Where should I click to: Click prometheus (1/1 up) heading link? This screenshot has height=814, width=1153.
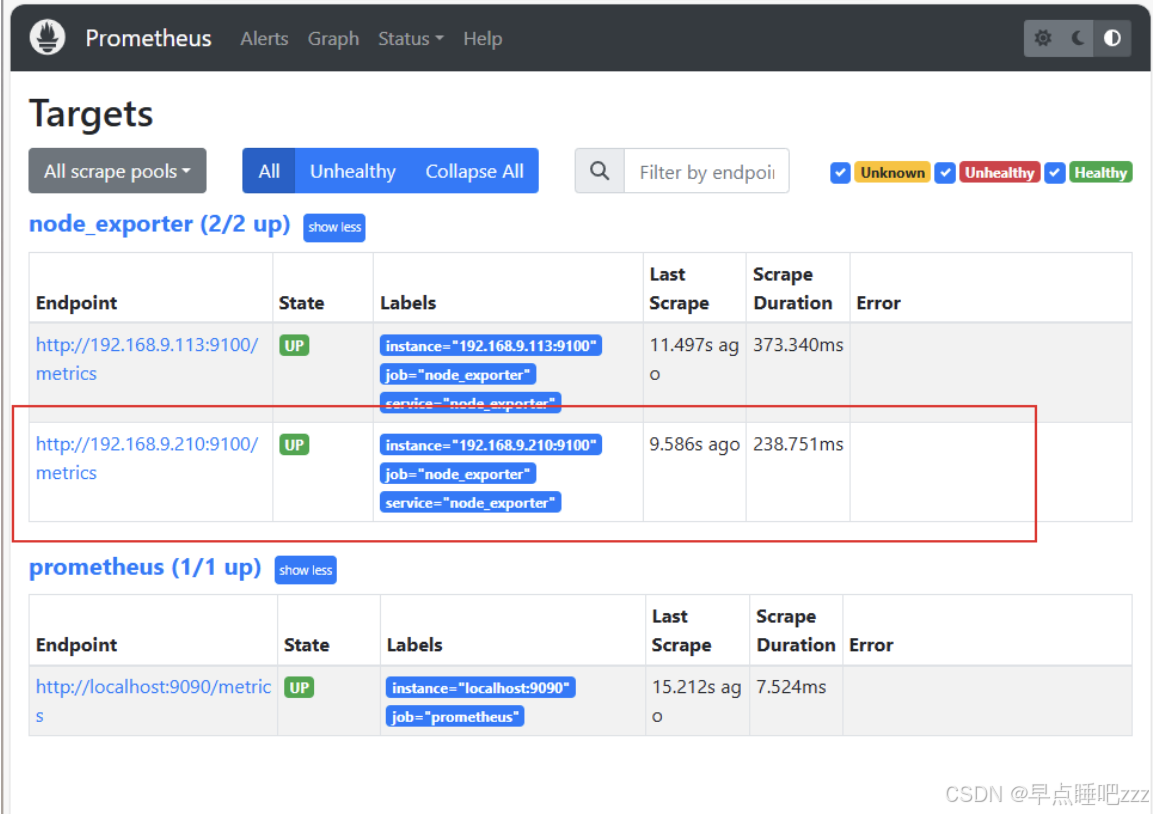click(x=145, y=567)
